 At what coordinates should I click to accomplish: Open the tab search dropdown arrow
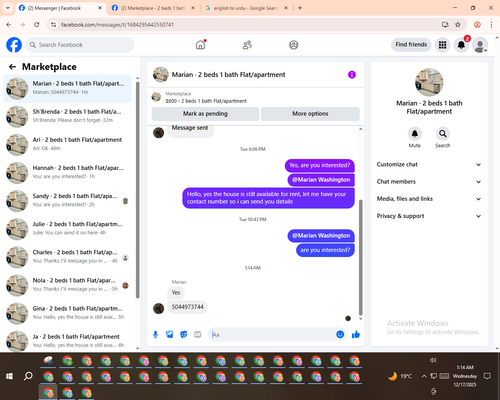7,8
